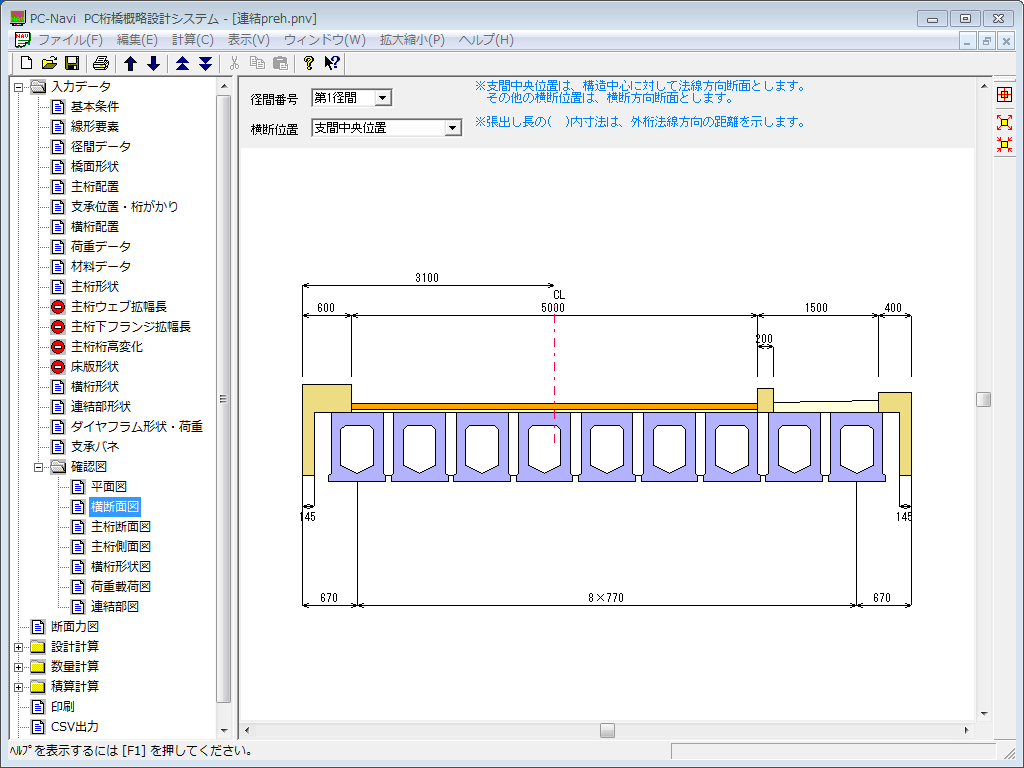Click the single up arrow toolbar icon
1024x768 pixels.
[130, 63]
